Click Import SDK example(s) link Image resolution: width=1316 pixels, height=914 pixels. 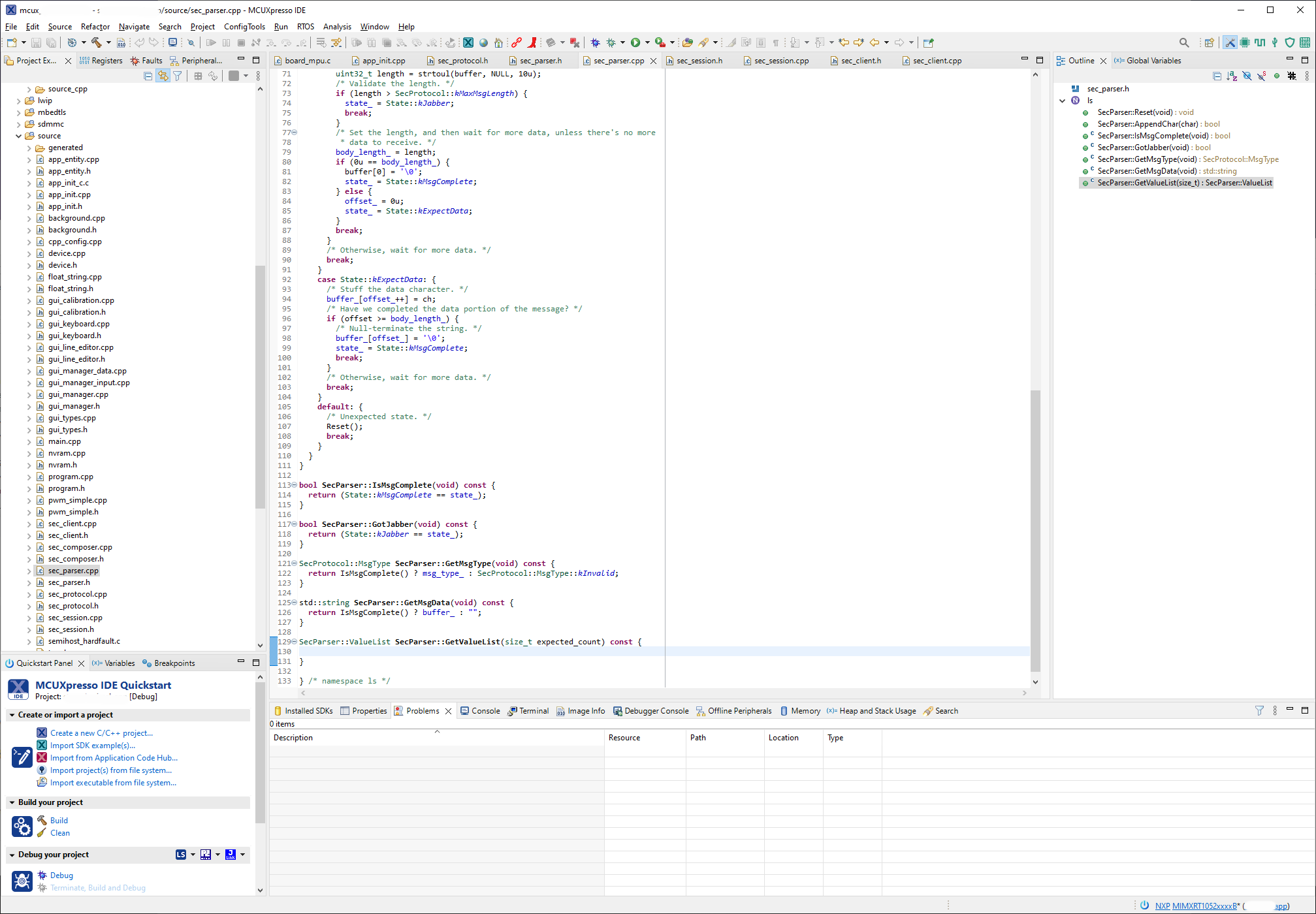click(x=93, y=746)
